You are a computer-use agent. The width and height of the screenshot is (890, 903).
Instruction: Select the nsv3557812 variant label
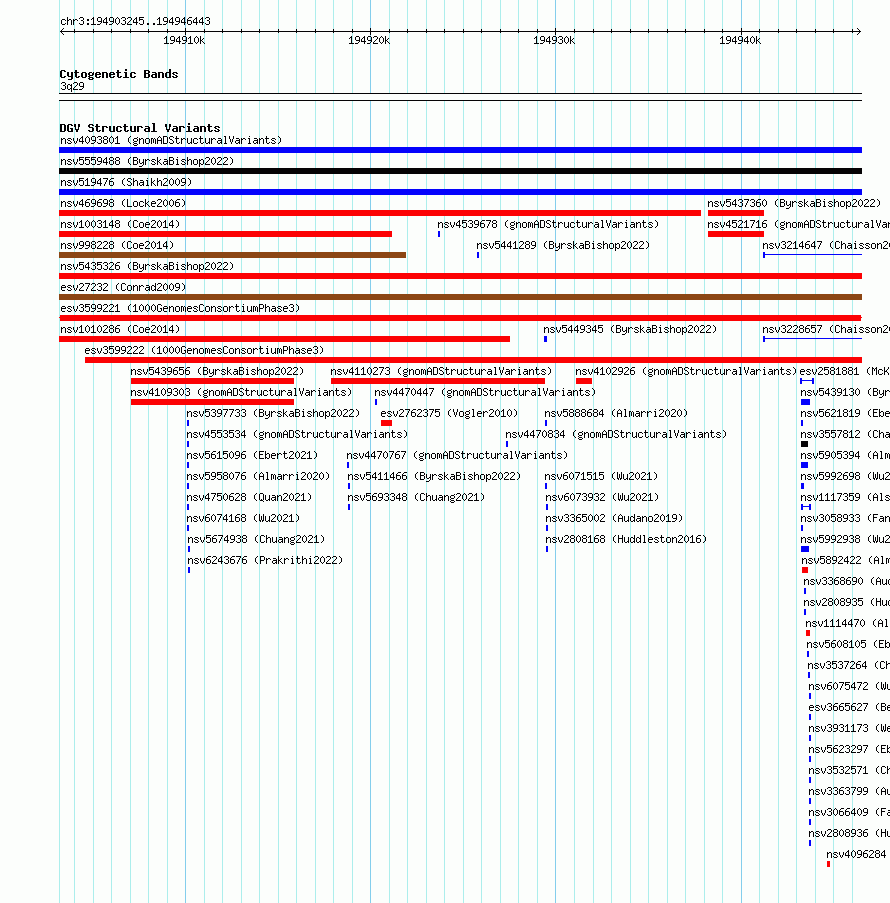[x=845, y=435]
